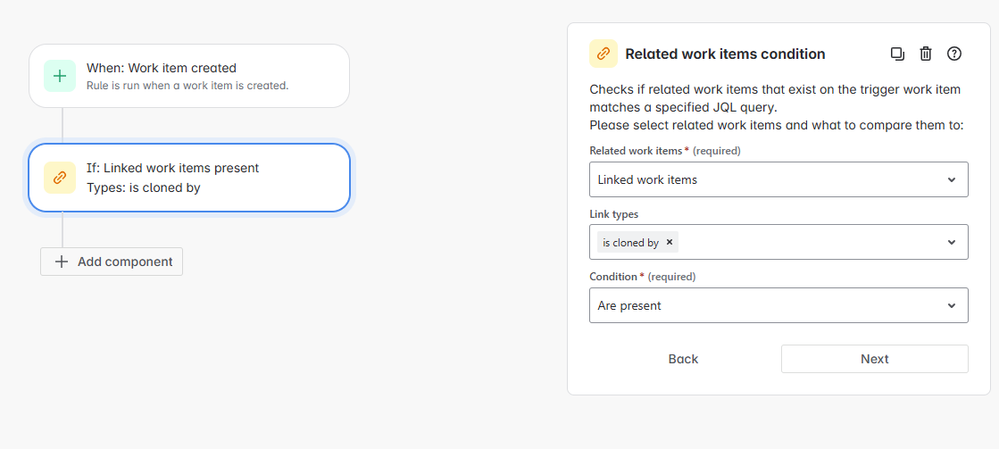Click the plus icon in Add component

pos(62,261)
